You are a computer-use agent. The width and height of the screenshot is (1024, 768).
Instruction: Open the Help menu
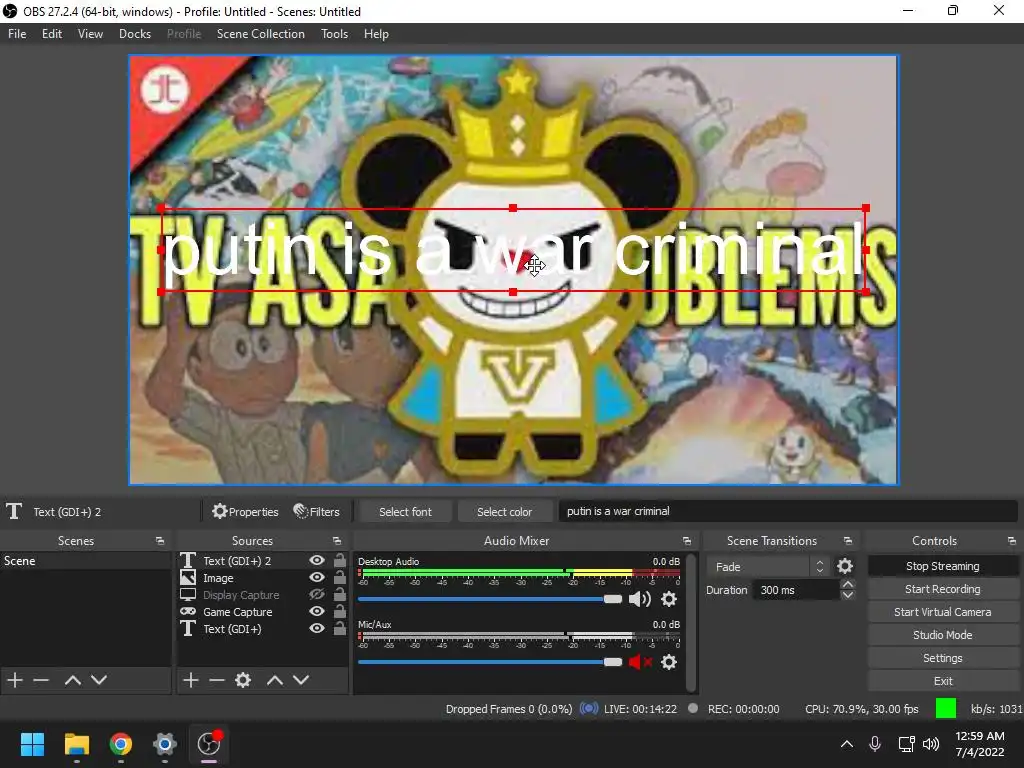click(x=376, y=34)
